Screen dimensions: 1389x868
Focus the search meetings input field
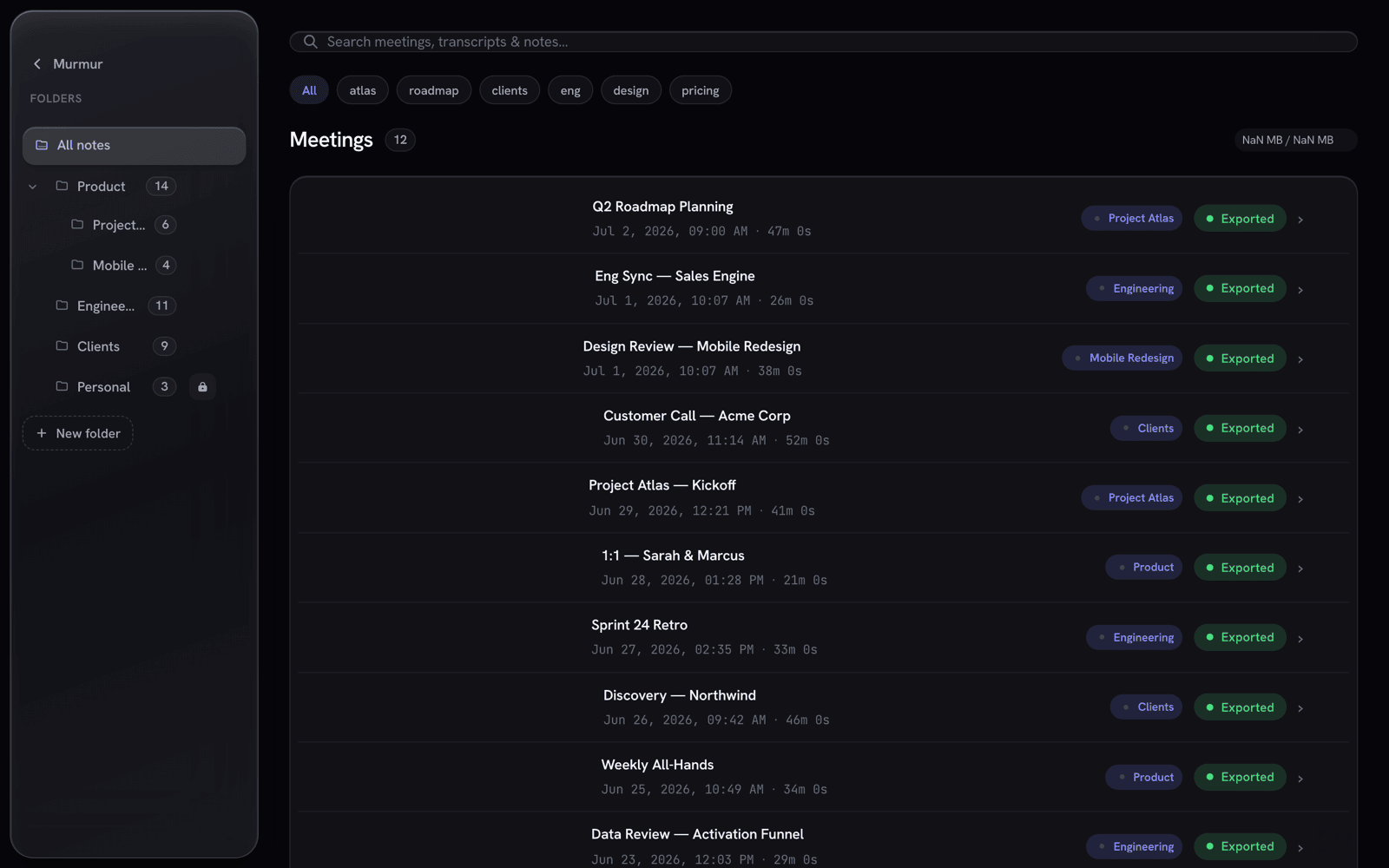823,42
